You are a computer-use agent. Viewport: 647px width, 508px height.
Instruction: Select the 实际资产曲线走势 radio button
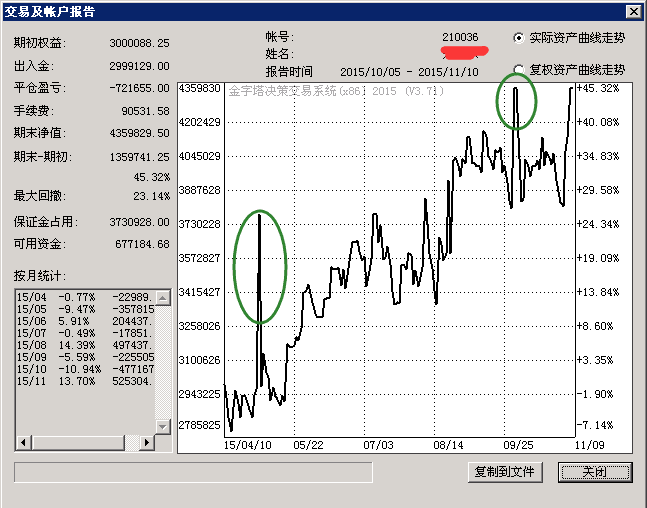click(x=518, y=38)
